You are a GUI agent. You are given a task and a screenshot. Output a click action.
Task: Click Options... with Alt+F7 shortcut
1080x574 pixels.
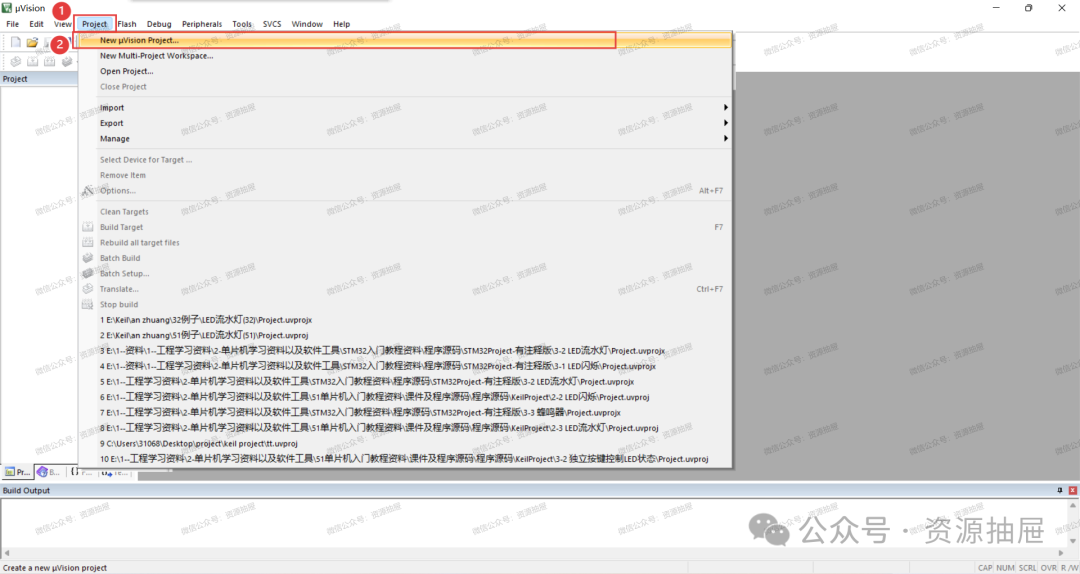click(406, 191)
